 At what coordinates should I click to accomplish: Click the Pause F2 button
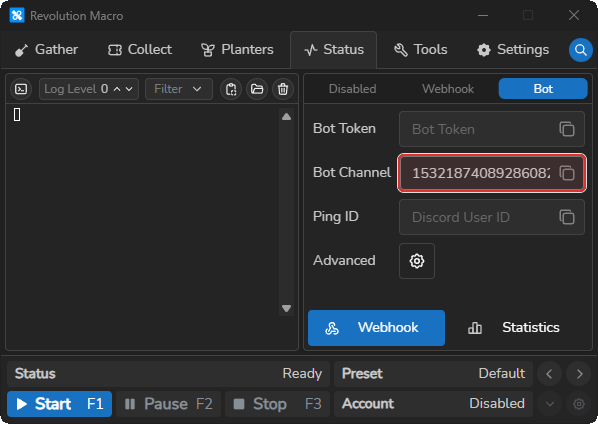(168, 404)
